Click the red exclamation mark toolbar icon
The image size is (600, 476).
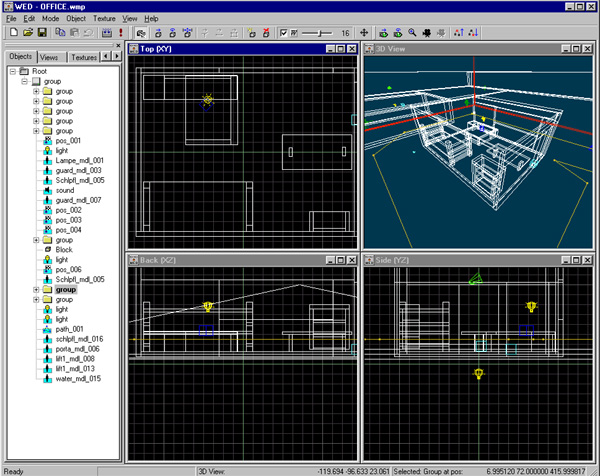point(121,33)
